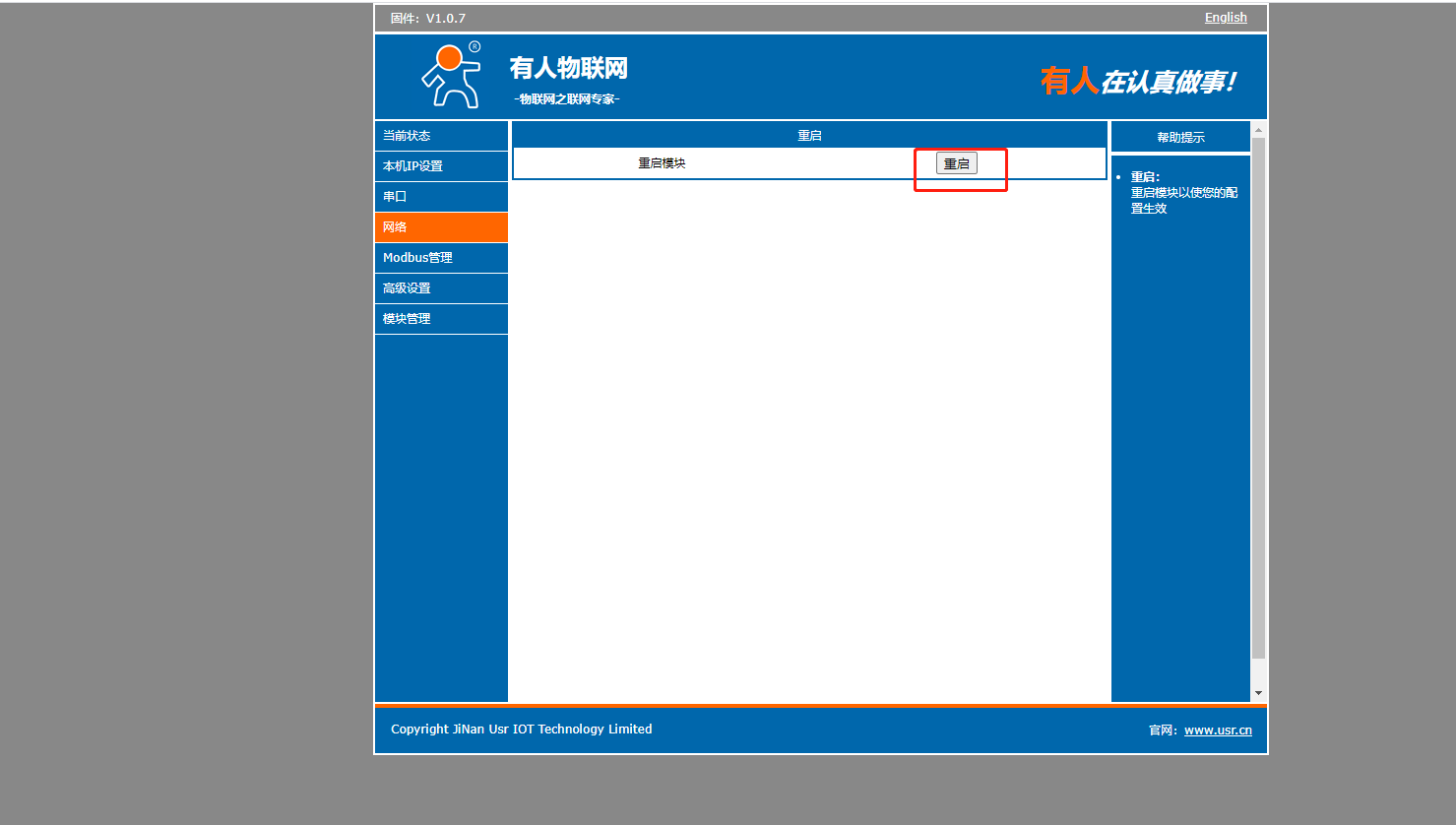This screenshot has height=825, width=1456.
Task: Click the 有人物联网 brand title
Action: click(x=568, y=68)
